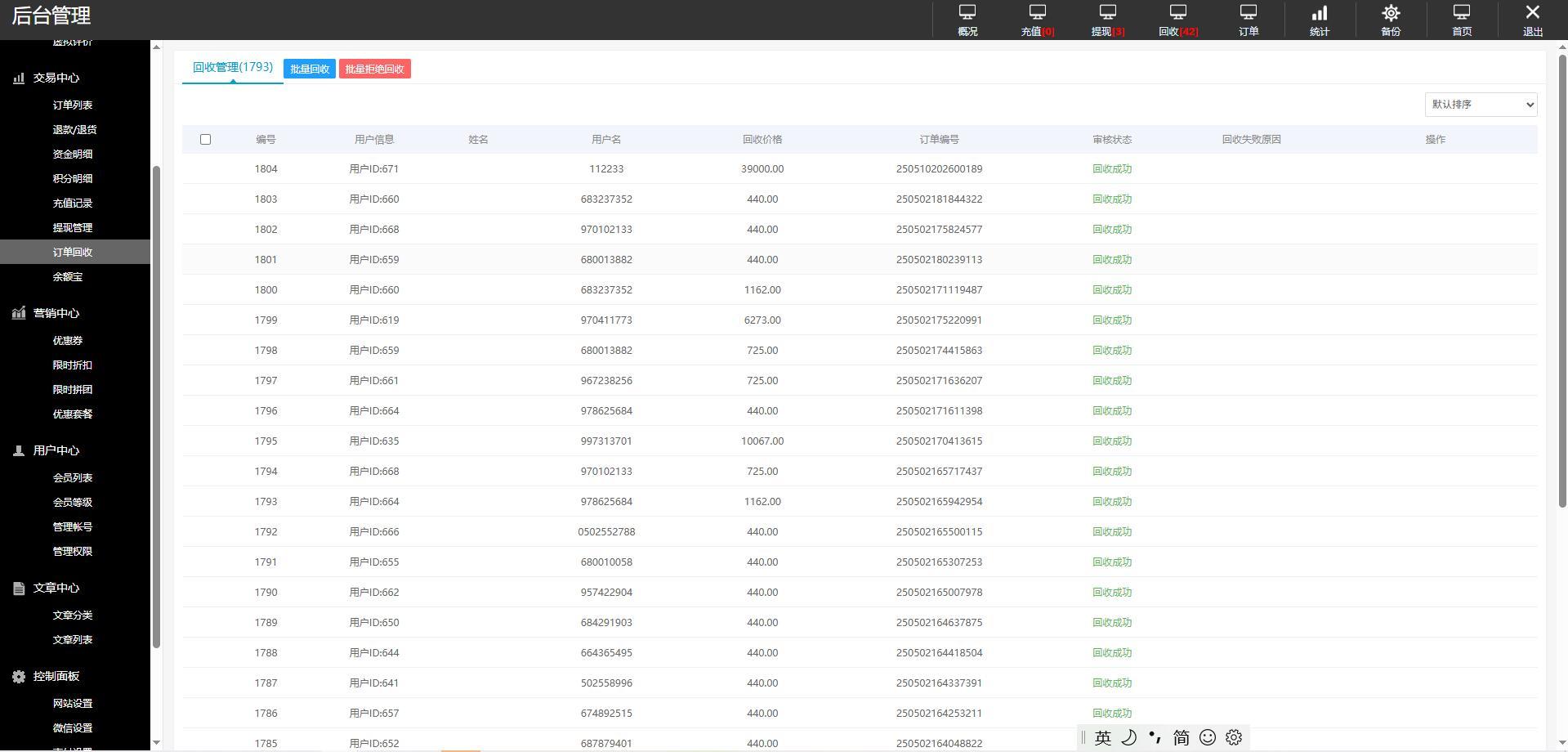Viewport: 1568px width, 752px height.
Task: Open 限时折扣 in sidebar
Action: [73, 365]
